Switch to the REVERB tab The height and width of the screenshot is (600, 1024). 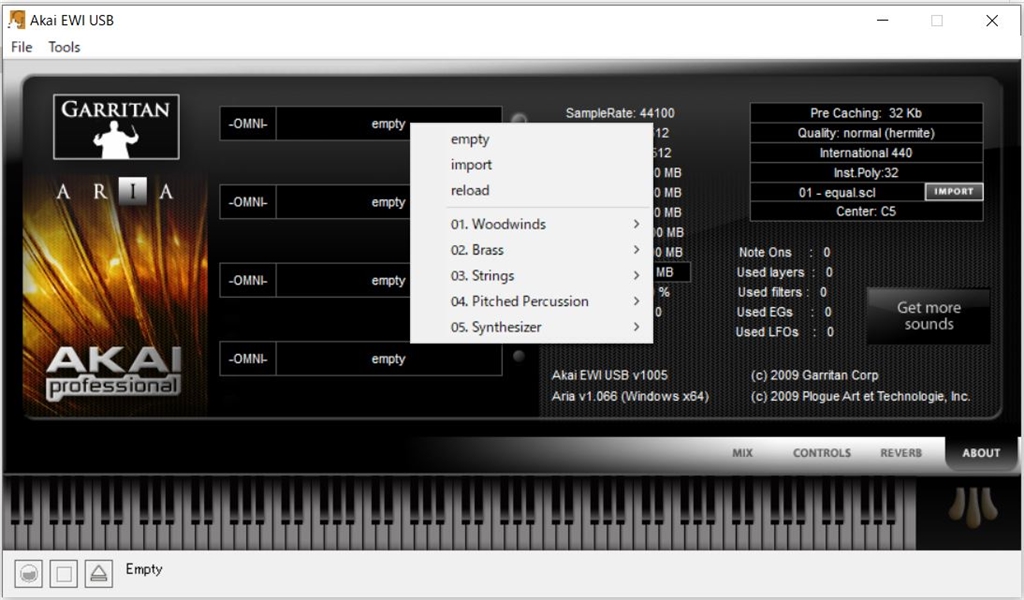coord(901,453)
